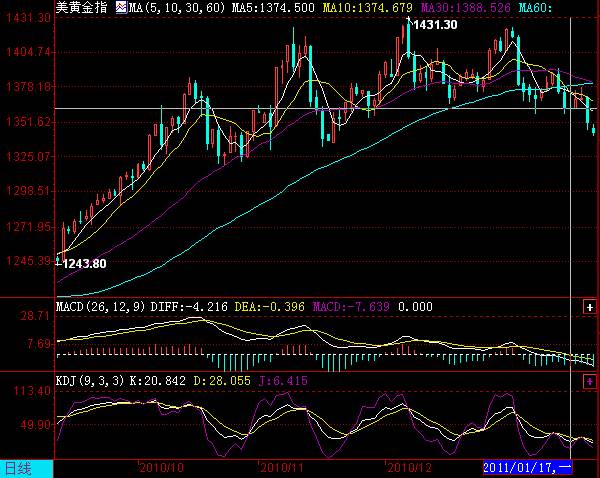This screenshot has width=600, height=478.
Task: Select the MACD:-7.639 value
Action: (351, 307)
